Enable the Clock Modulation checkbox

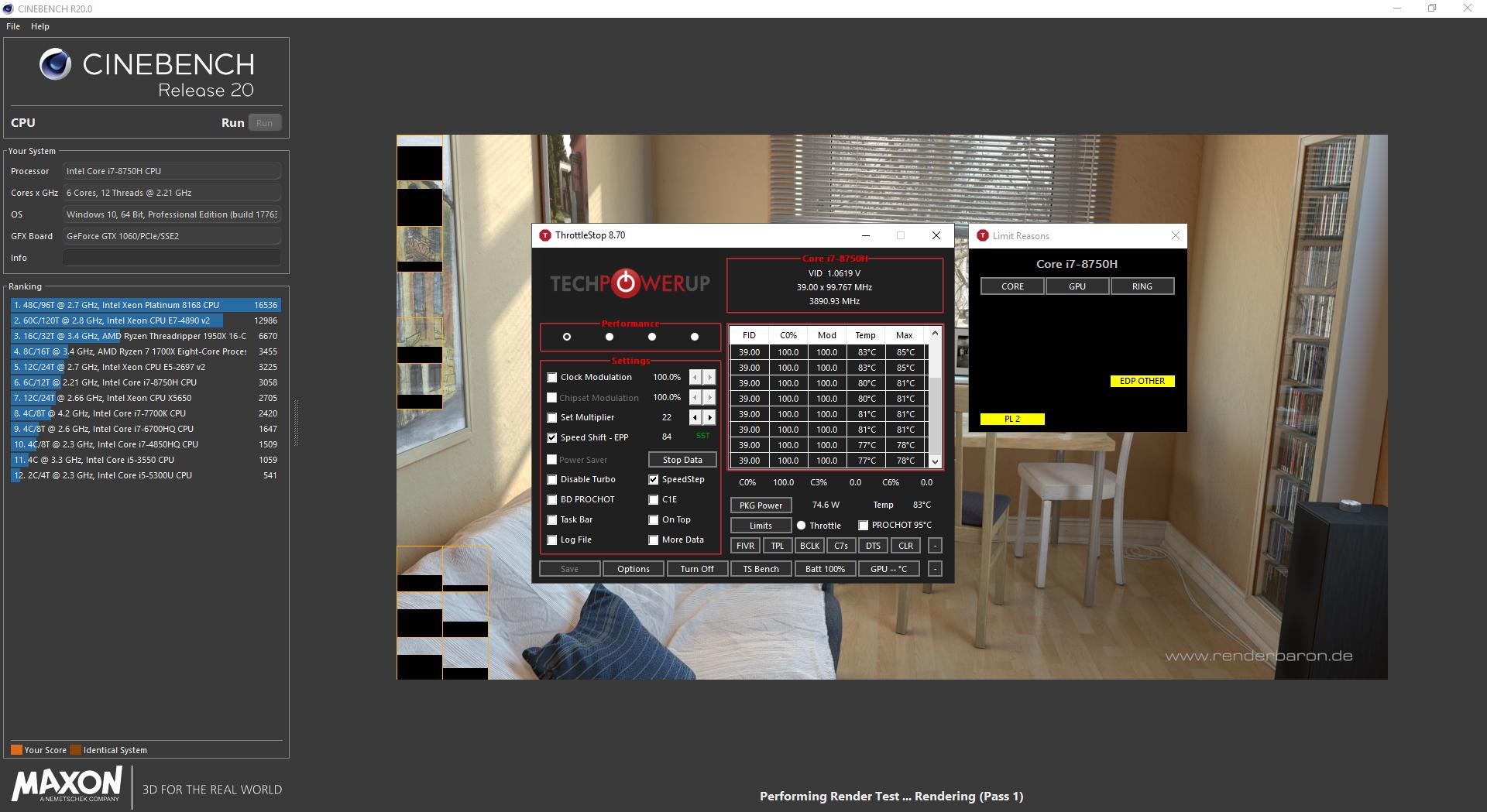(552, 378)
